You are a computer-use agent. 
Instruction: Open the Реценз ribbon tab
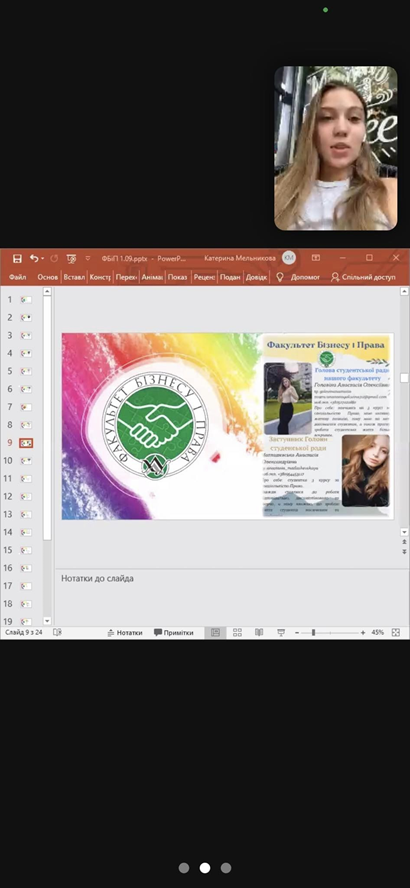coord(204,278)
